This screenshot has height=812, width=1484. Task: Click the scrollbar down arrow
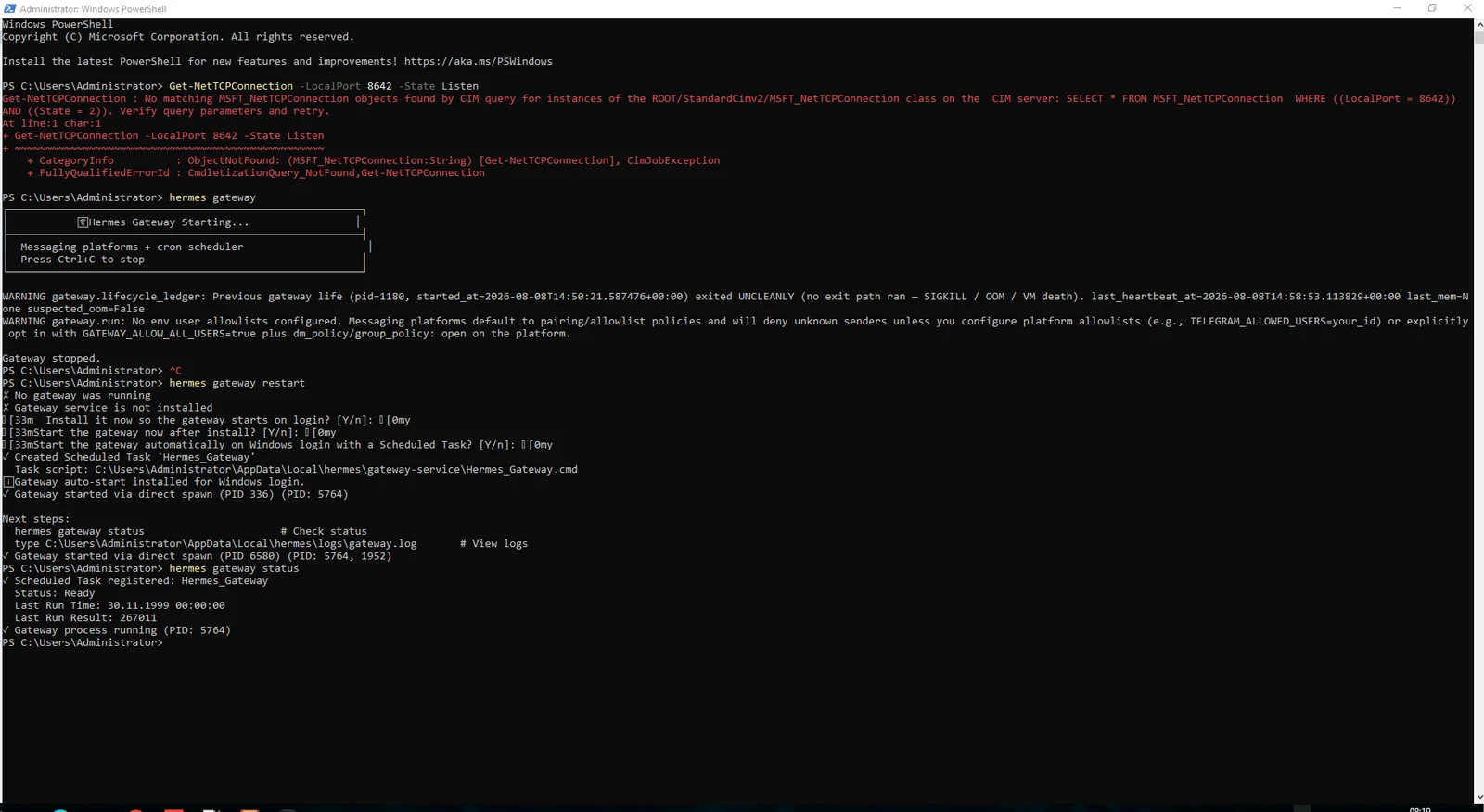[x=1478, y=796]
